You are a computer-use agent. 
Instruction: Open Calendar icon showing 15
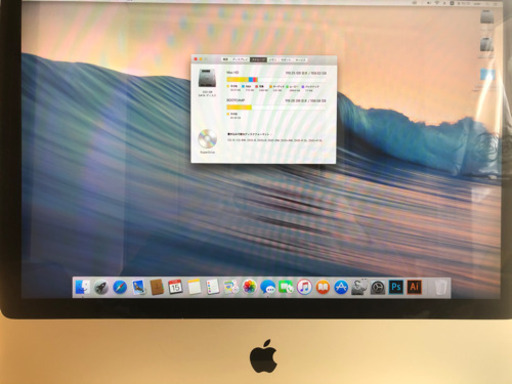point(175,287)
